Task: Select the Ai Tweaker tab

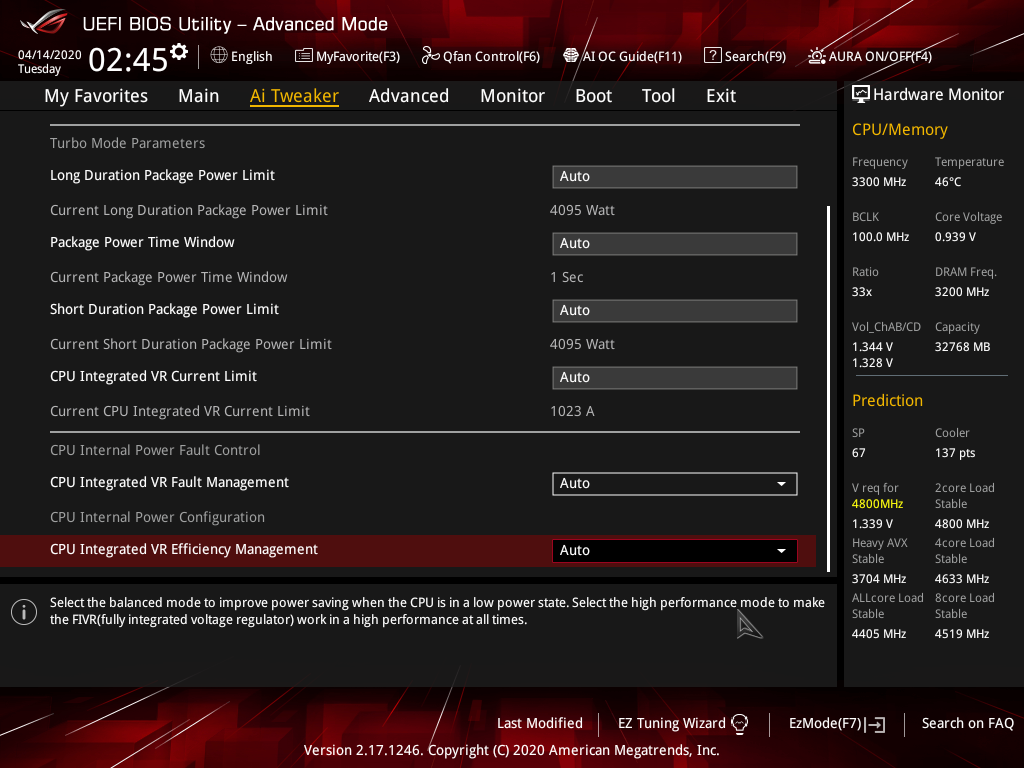Action: point(294,96)
